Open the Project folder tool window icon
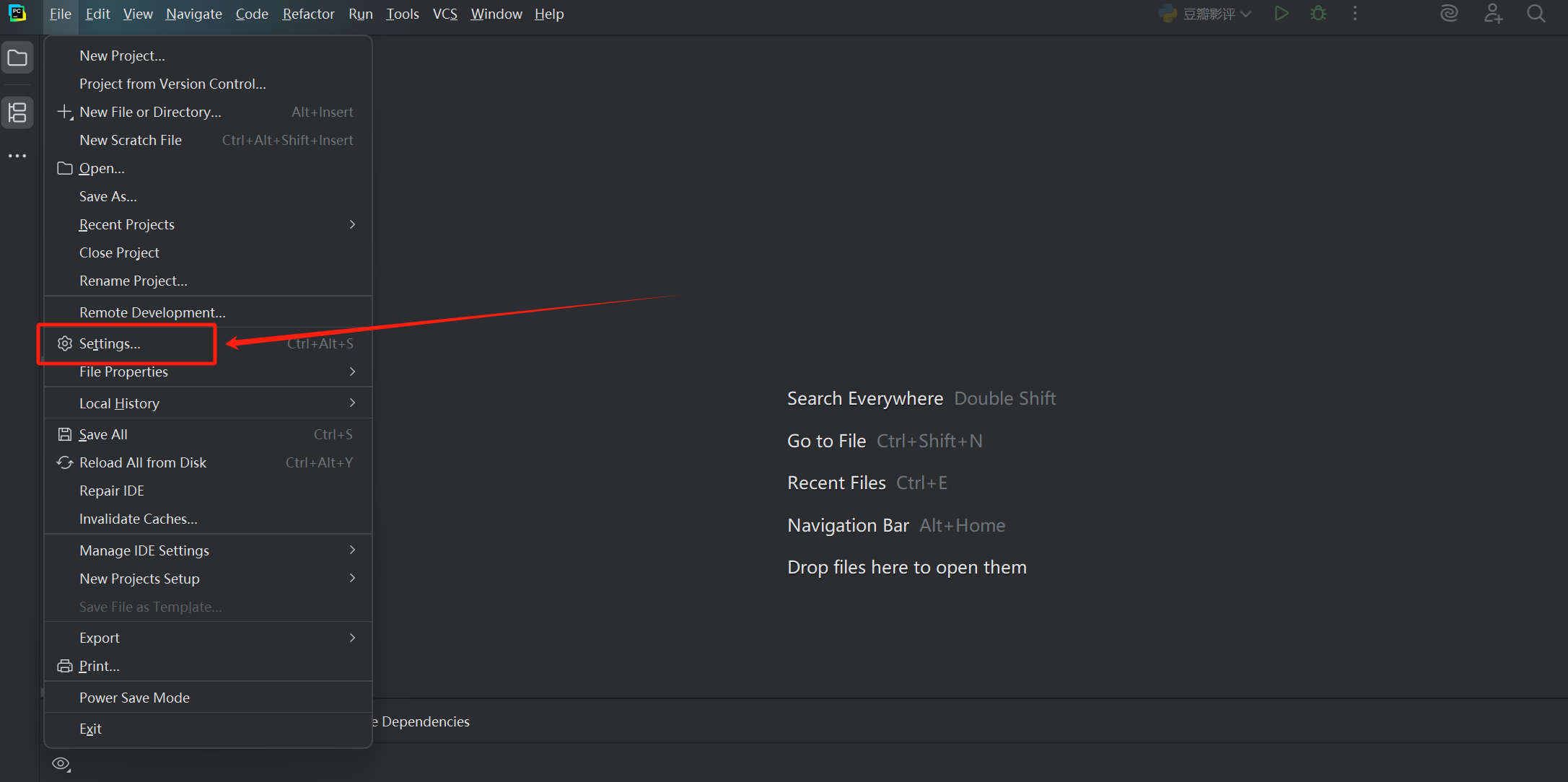This screenshot has height=782, width=1568. click(17, 58)
